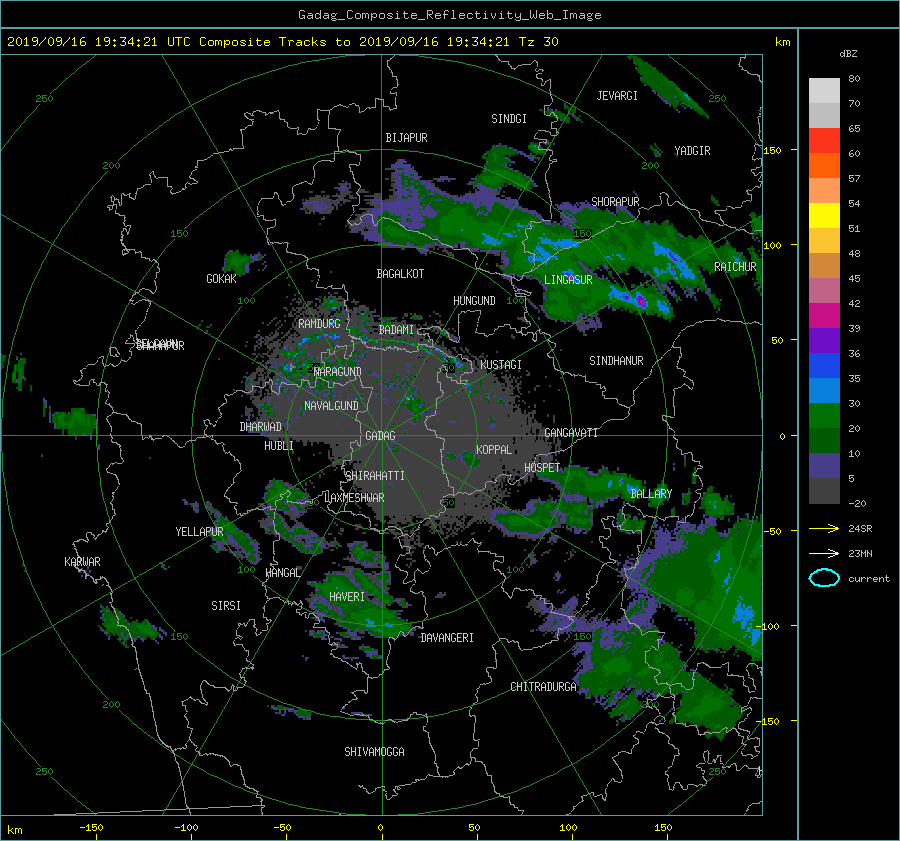The height and width of the screenshot is (841, 900).
Task: Click the BIJAPUR city label
Action: click(406, 138)
